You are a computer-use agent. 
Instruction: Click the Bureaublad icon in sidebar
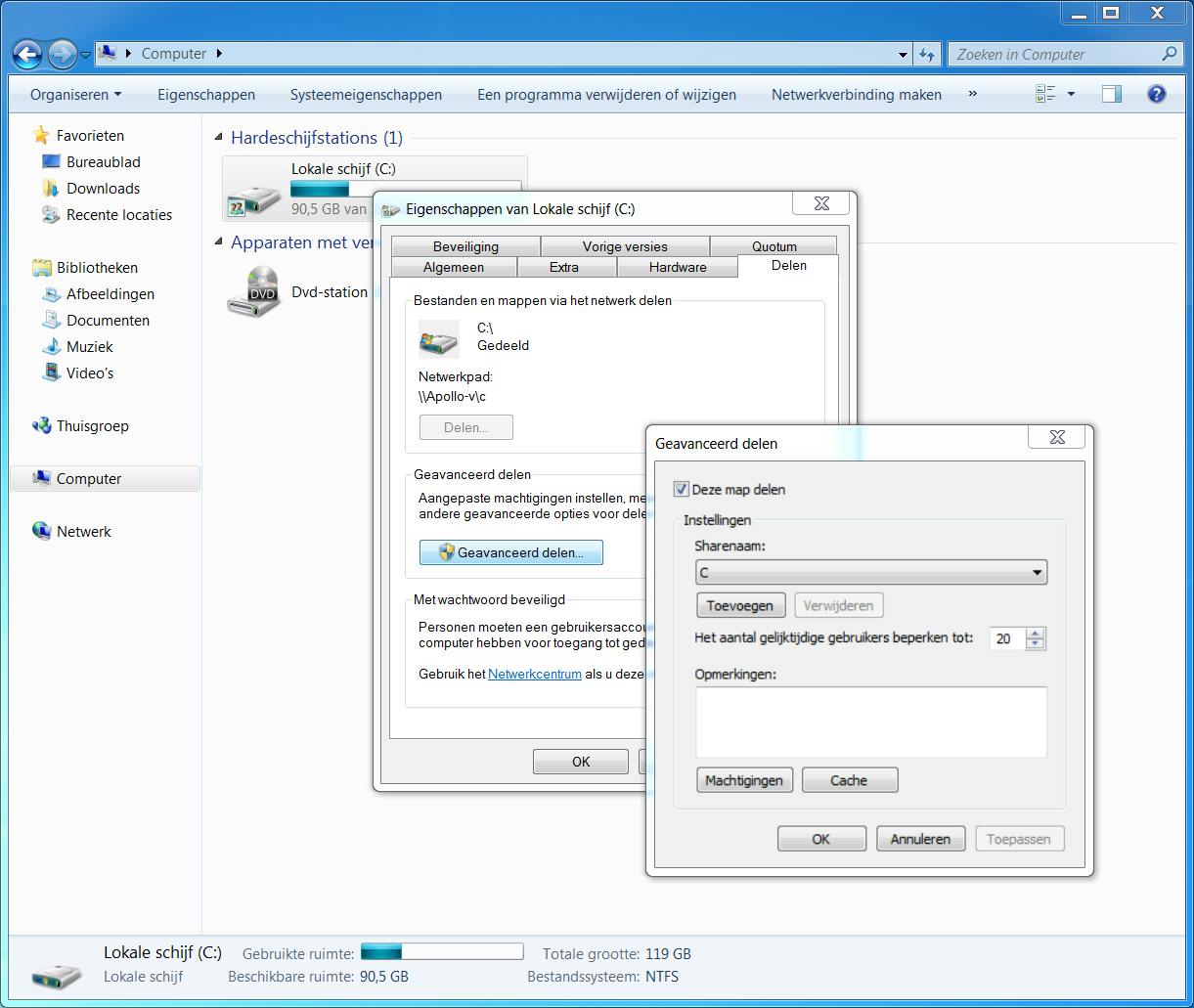point(51,162)
